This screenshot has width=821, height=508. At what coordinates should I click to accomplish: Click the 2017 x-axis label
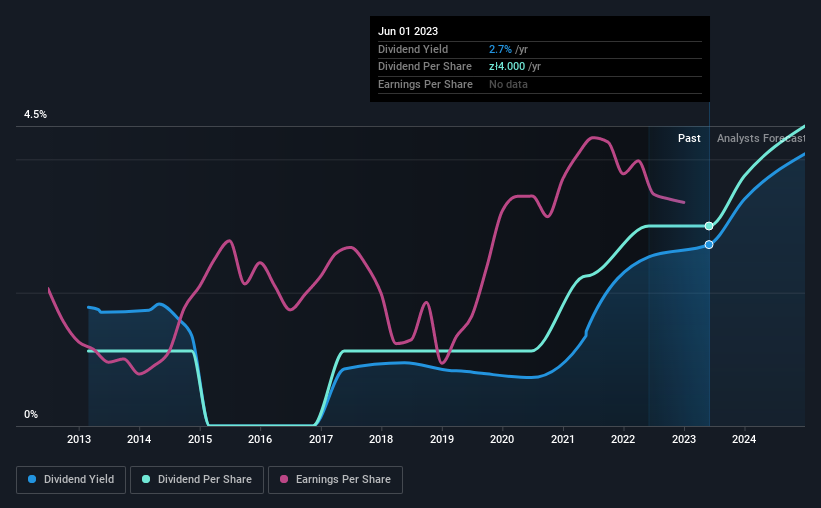click(321, 439)
